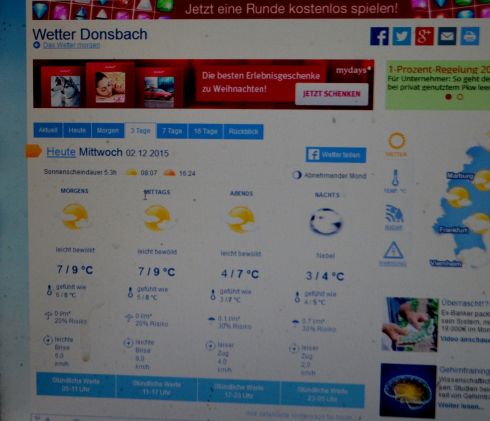This screenshot has height=421, width=490.
Task: Select the red carousel dot in green ad
Action: (x=449, y=97)
